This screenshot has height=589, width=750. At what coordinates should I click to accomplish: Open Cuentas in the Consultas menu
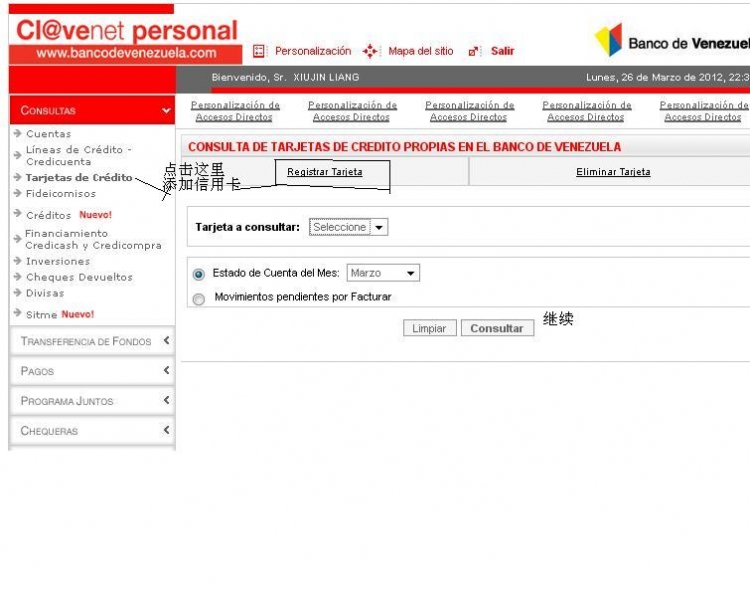[x=49, y=133]
